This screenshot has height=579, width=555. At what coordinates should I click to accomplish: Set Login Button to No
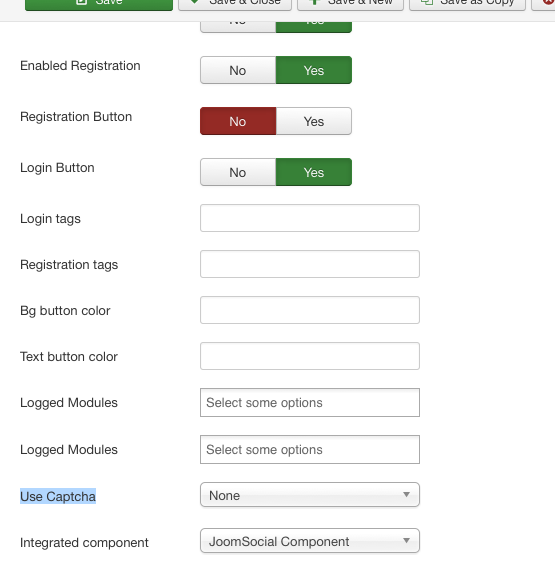click(238, 172)
